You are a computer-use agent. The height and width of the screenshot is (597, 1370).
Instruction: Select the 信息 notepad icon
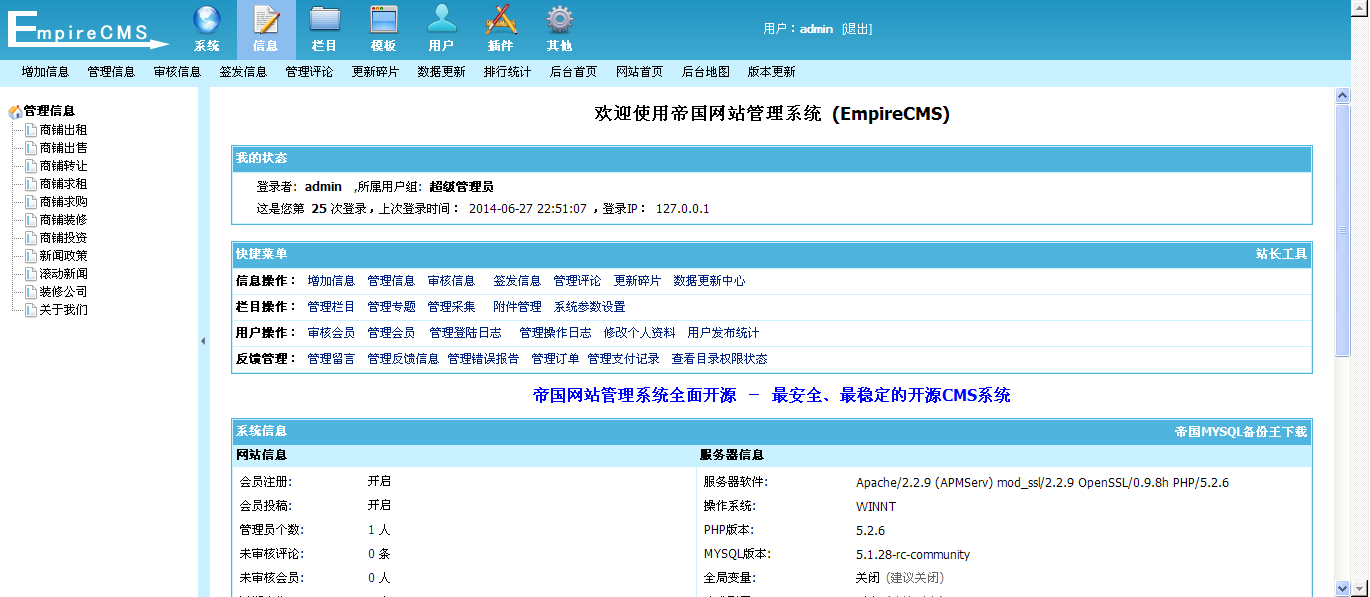(266, 20)
